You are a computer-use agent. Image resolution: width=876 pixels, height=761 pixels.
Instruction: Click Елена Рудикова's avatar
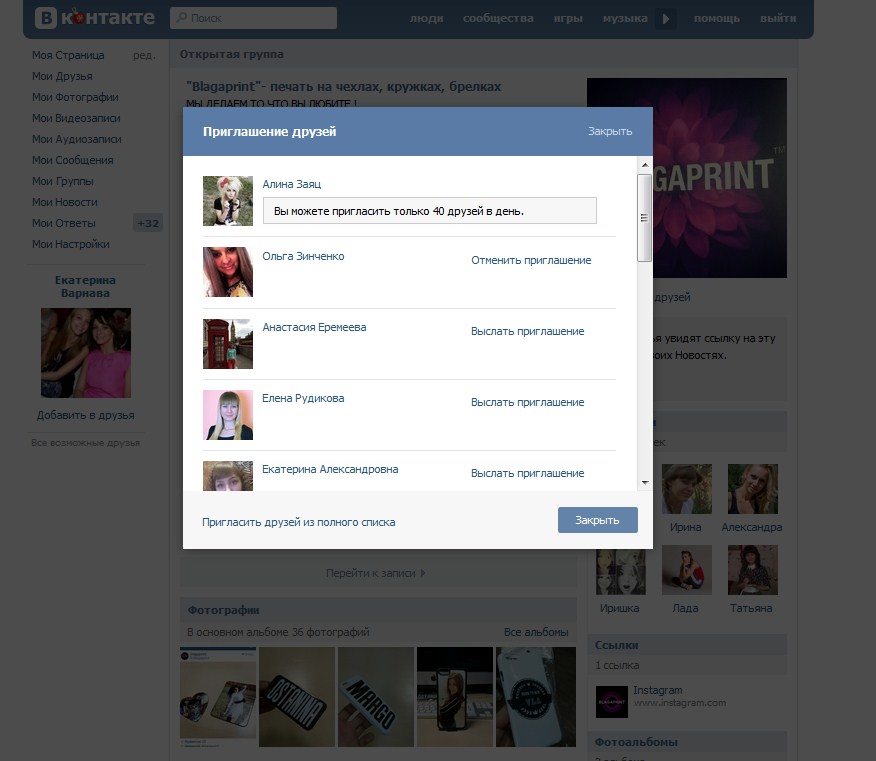tap(227, 415)
